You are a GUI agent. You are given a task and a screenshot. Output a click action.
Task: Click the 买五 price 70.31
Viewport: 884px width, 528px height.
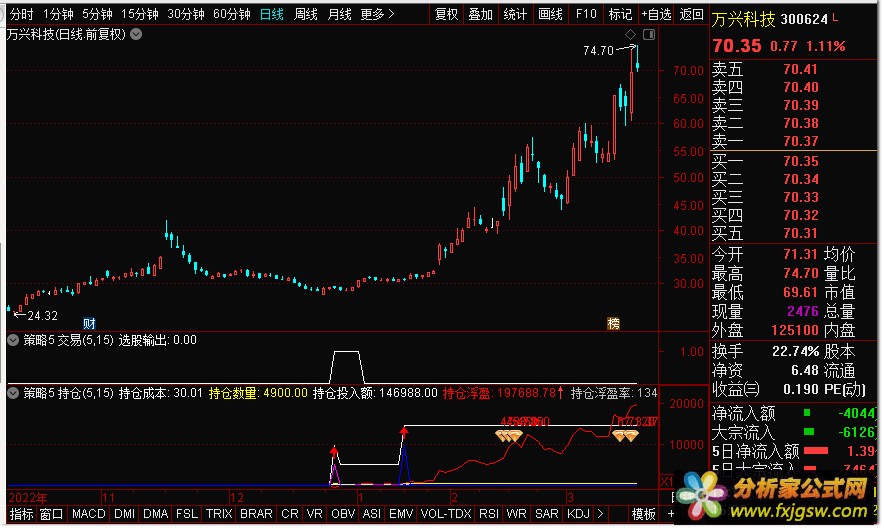(801, 234)
